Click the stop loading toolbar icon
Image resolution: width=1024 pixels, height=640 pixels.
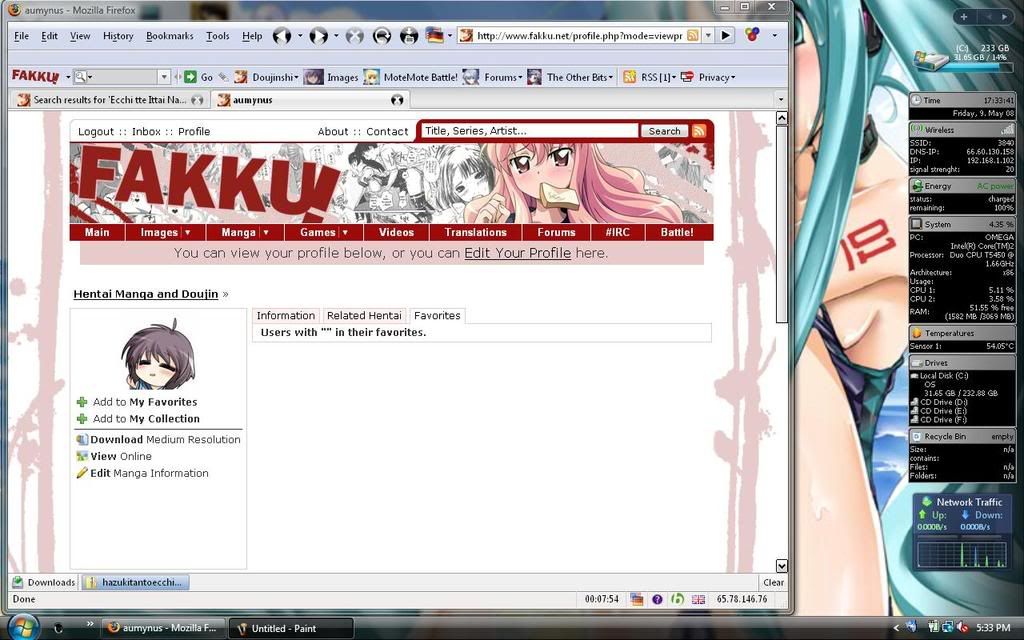pyautogui.click(x=354, y=36)
